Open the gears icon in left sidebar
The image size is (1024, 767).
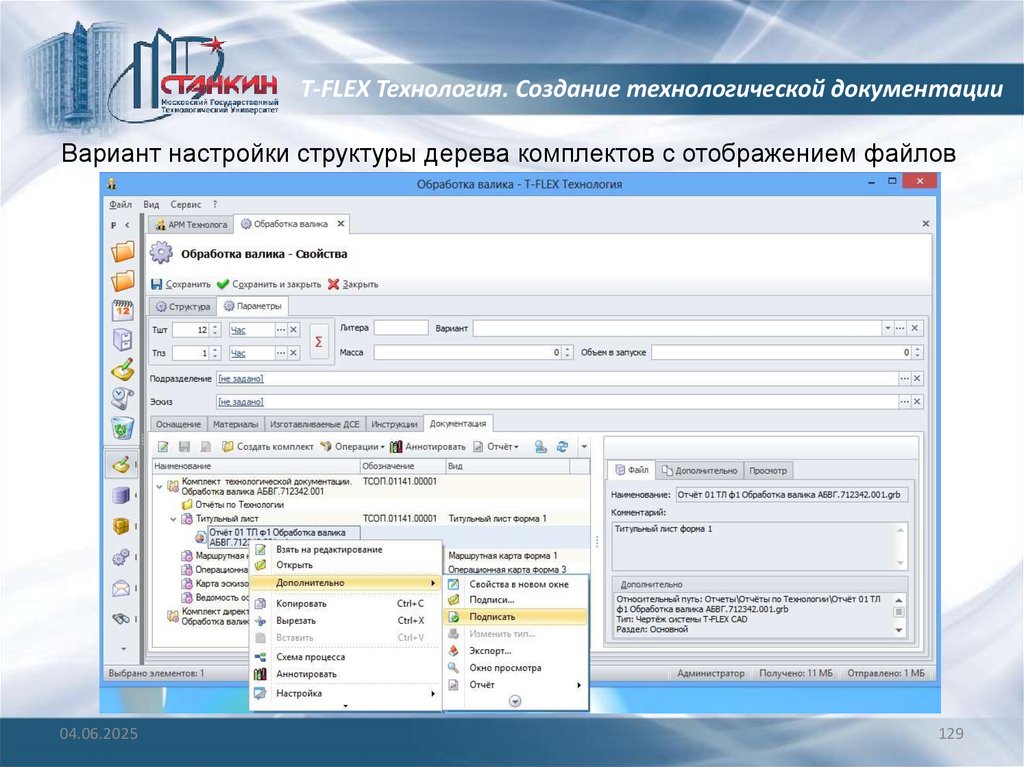click(x=121, y=557)
